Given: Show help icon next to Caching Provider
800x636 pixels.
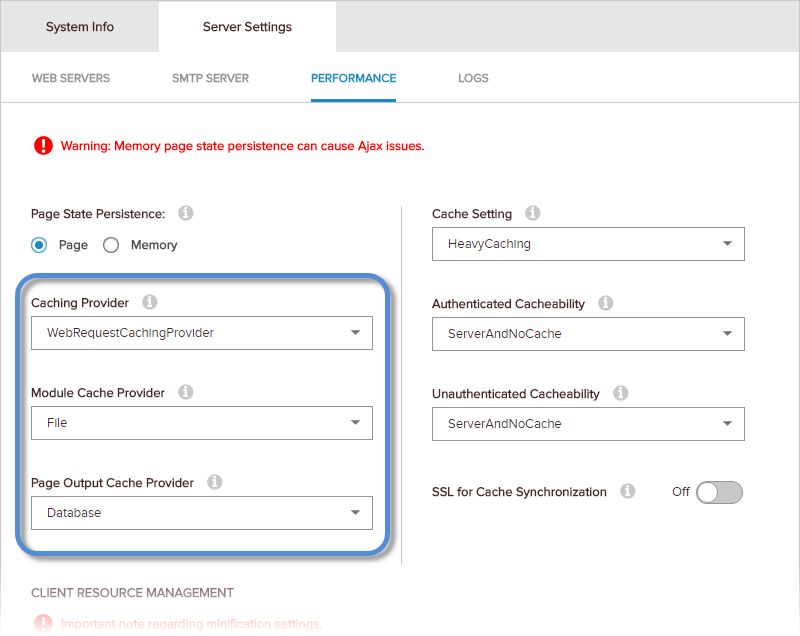Looking at the screenshot, I should tap(149, 302).
